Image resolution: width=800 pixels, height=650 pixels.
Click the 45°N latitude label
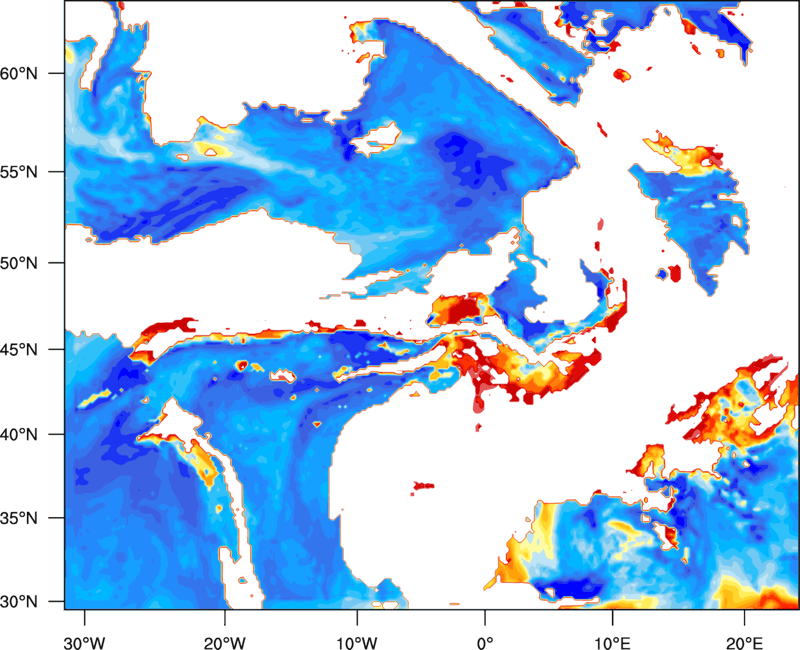[19, 349]
